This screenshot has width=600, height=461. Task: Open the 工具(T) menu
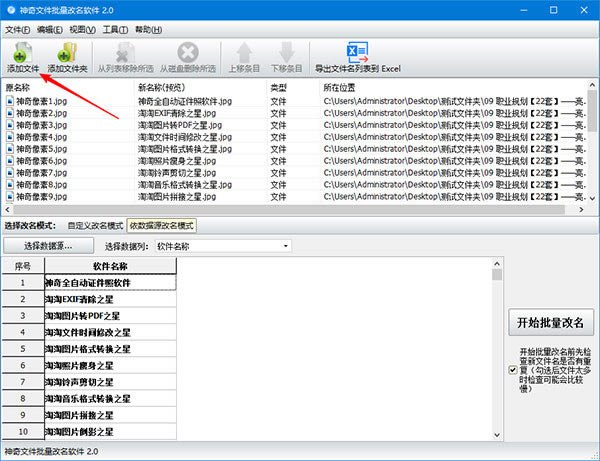coord(116,30)
